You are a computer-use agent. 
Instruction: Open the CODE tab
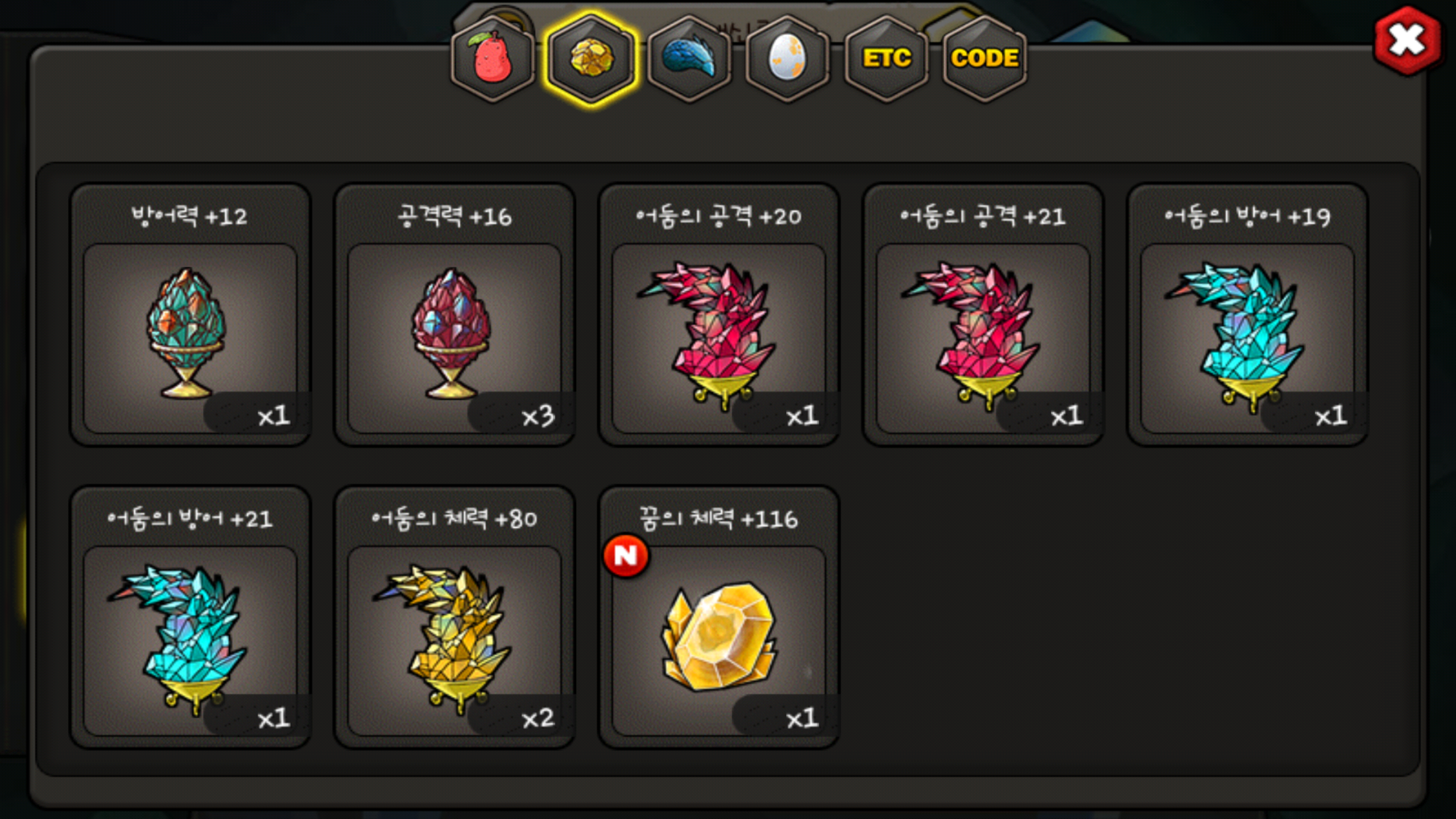985,59
